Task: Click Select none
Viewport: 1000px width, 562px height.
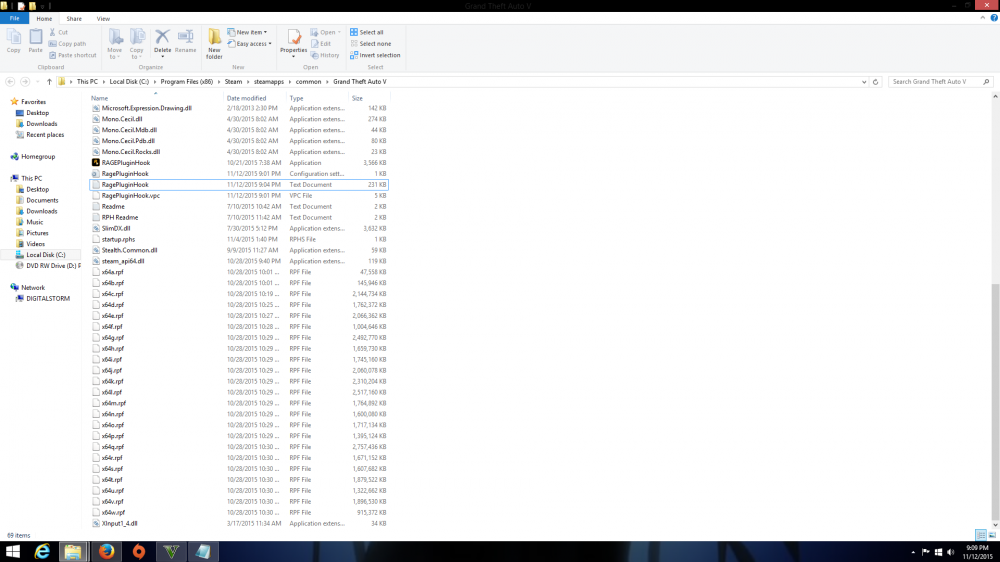Action: pos(371,43)
